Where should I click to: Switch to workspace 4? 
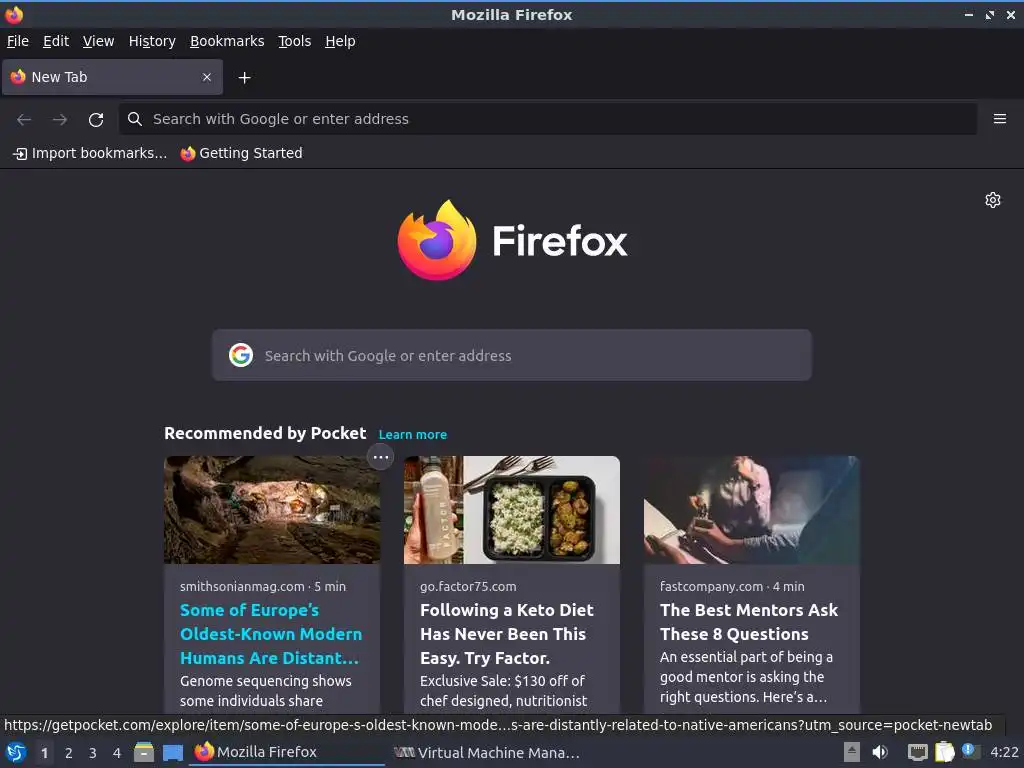pos(117,753)
